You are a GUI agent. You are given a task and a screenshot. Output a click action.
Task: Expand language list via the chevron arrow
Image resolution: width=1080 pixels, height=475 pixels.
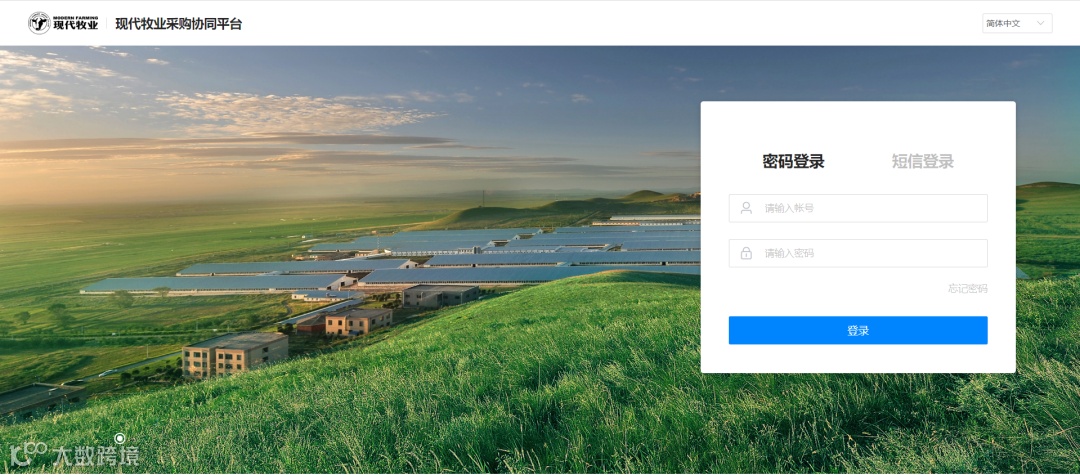1041,23
